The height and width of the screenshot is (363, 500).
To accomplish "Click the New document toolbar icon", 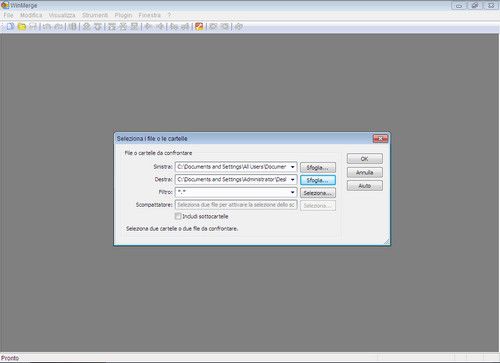I will (x=10, y=26).
